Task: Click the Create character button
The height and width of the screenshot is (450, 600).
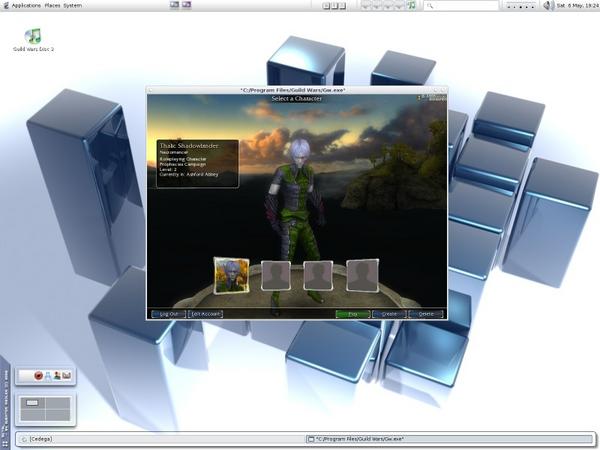Action: [389, 314]
